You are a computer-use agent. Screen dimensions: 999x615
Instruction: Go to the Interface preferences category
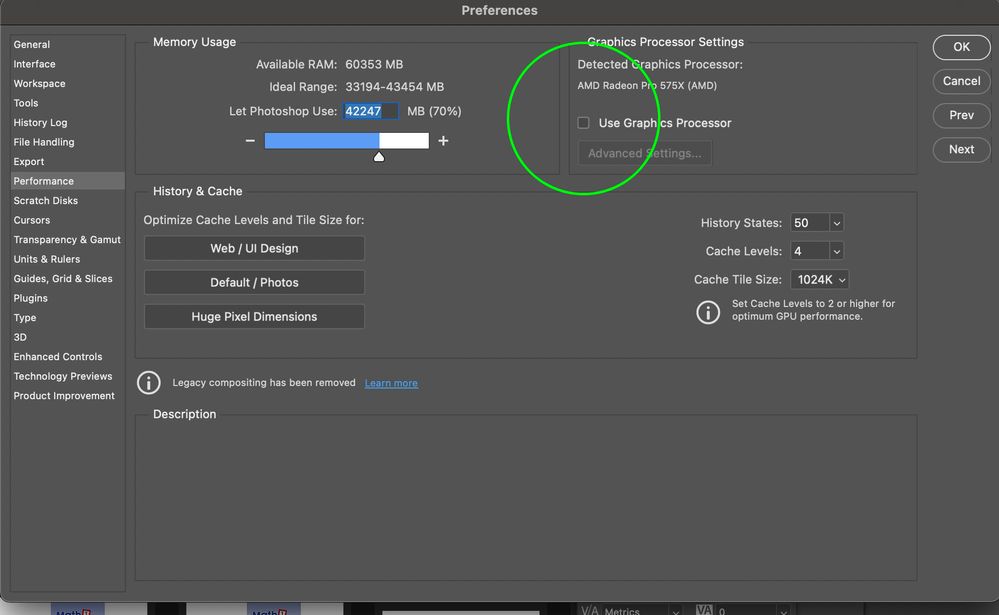pos(35,64)
